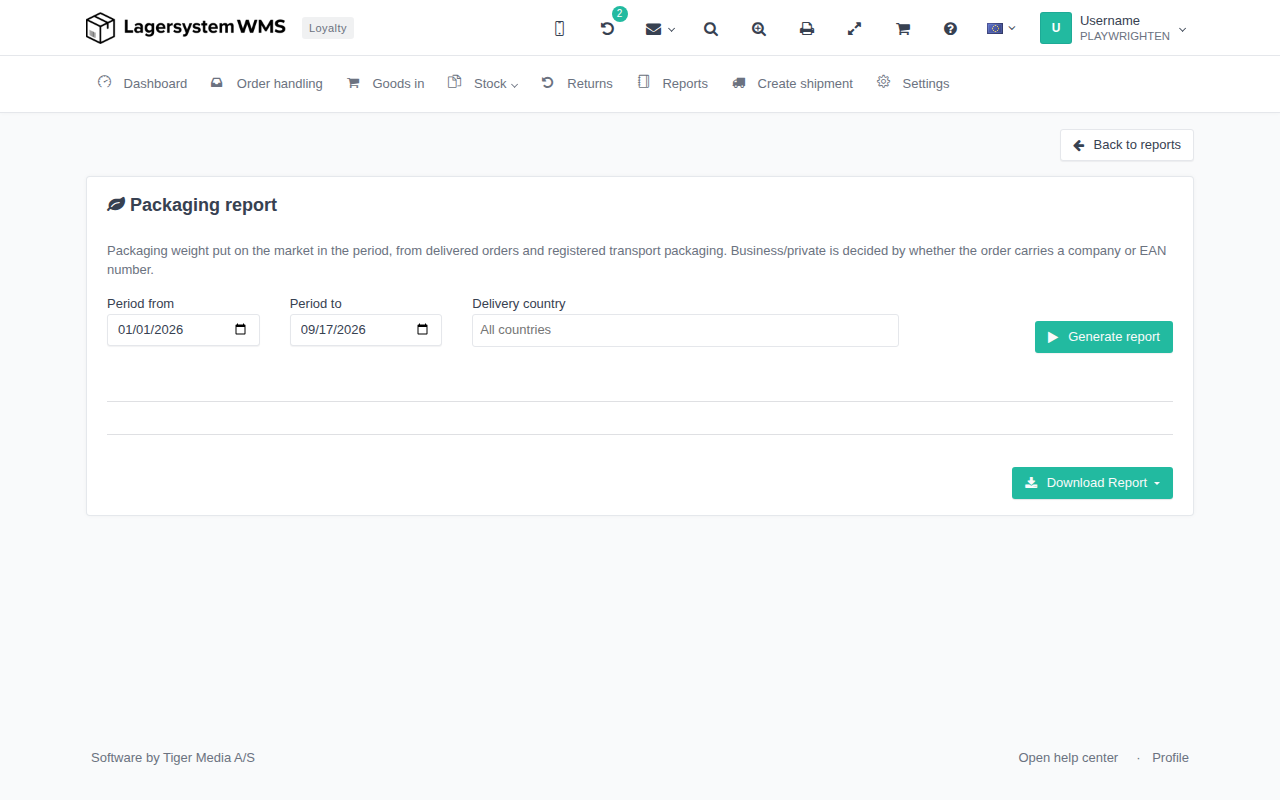Open the envelope messages dropdown

click(x=660, y=29)
